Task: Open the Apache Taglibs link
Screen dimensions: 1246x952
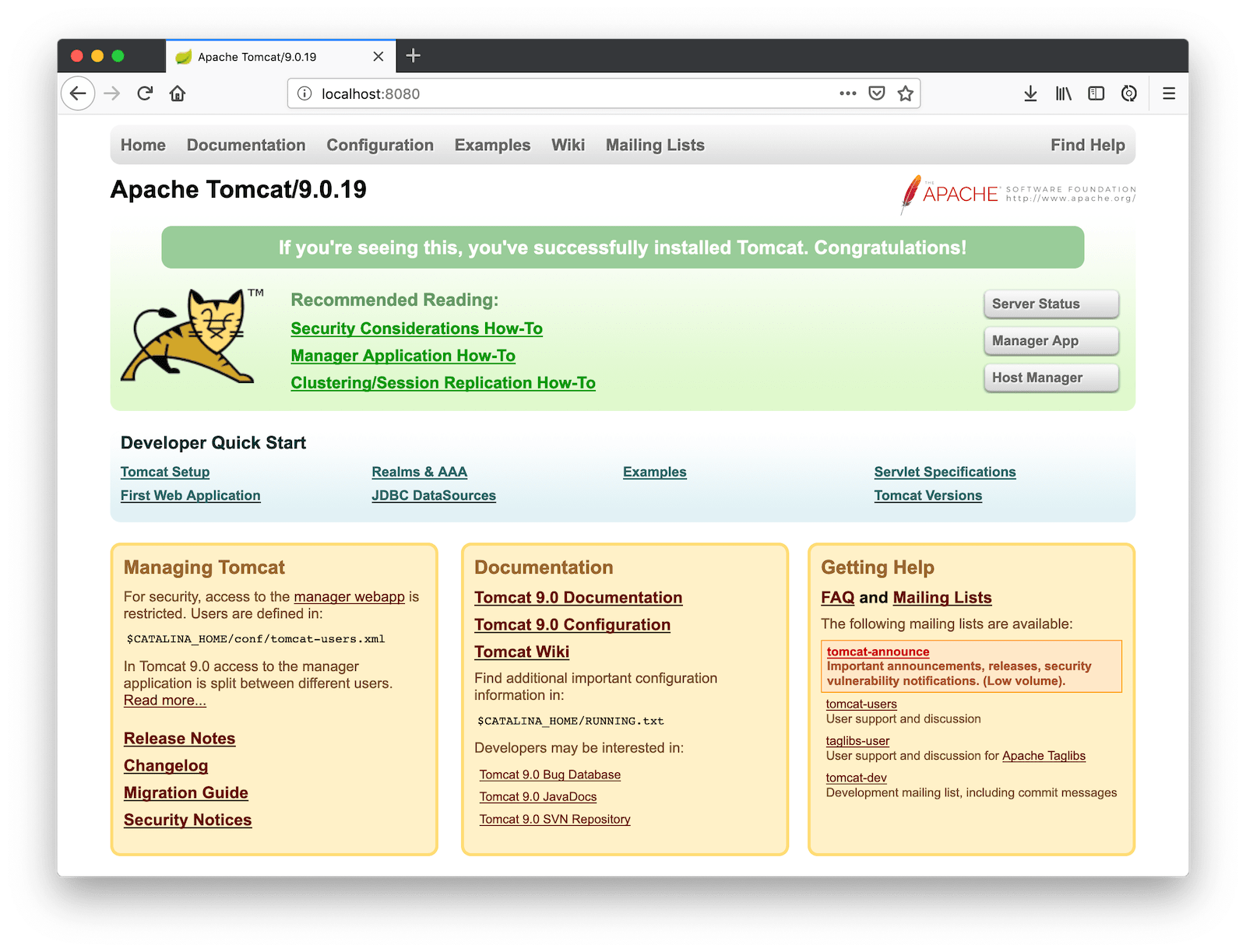Action: coord(1044,756)
